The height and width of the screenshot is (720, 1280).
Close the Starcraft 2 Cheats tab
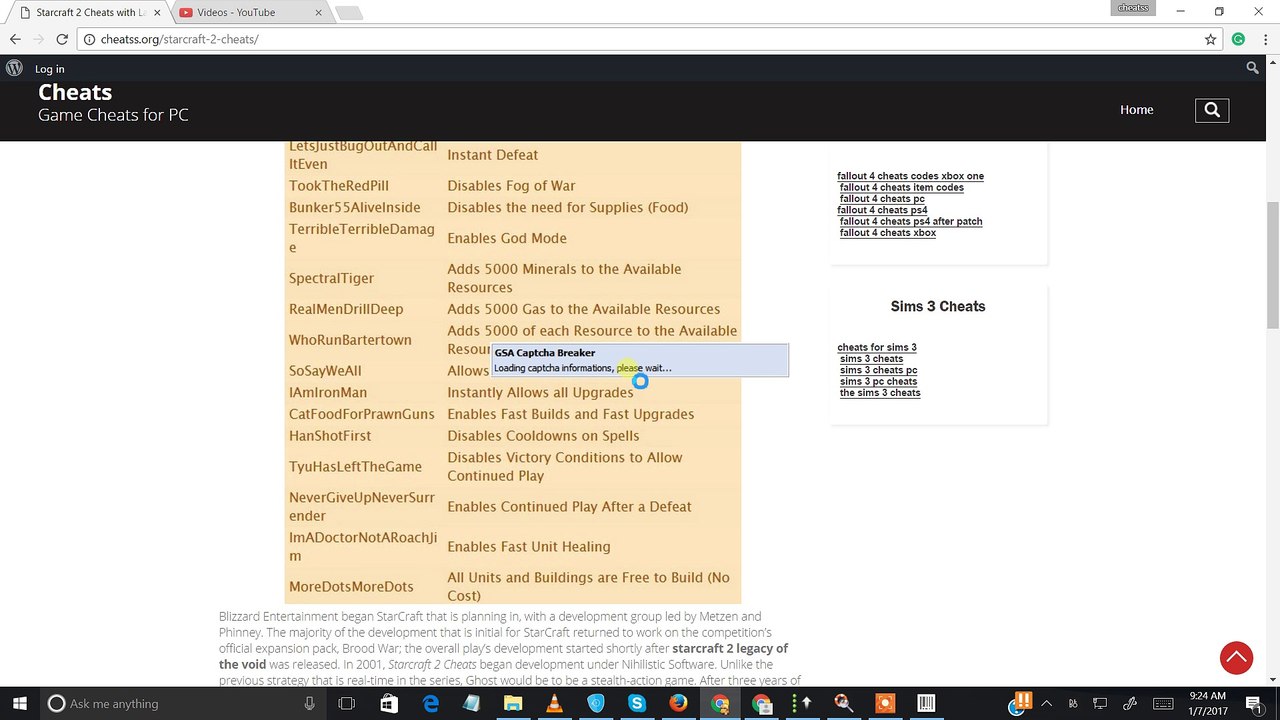157,12
